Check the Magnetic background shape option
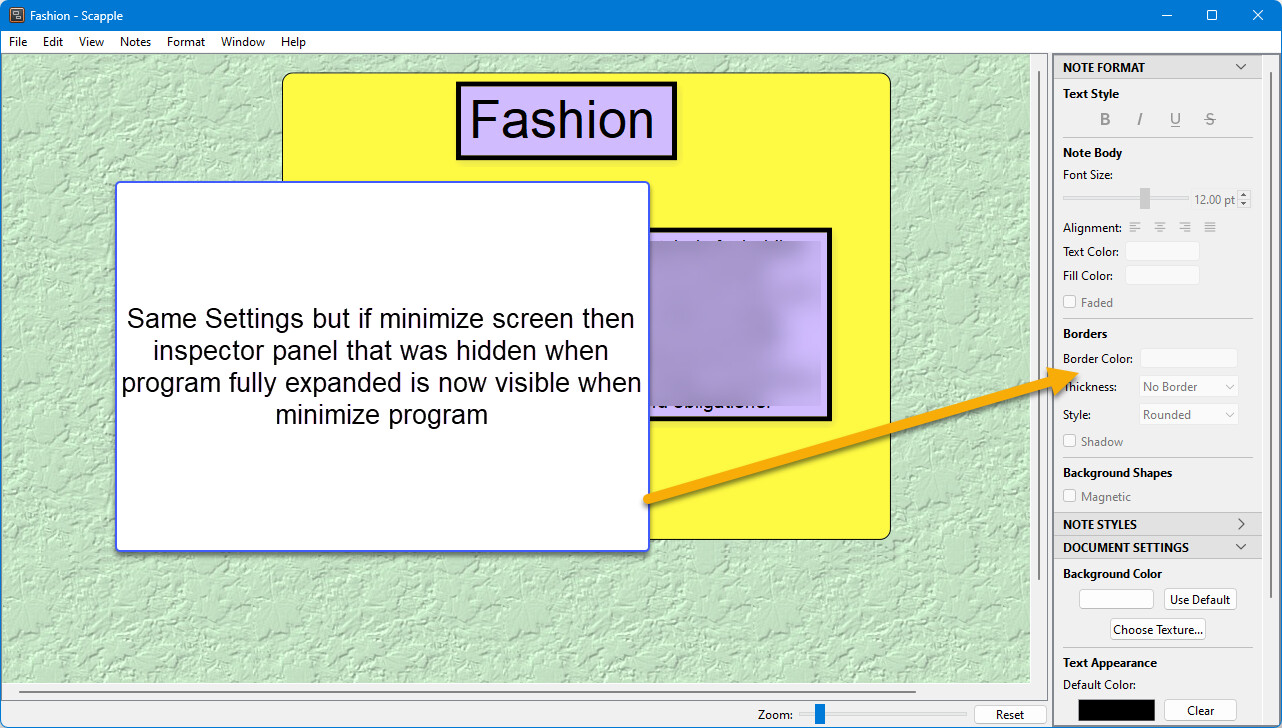Viewport: 1282px width, 728px height. coord(1070,496)
